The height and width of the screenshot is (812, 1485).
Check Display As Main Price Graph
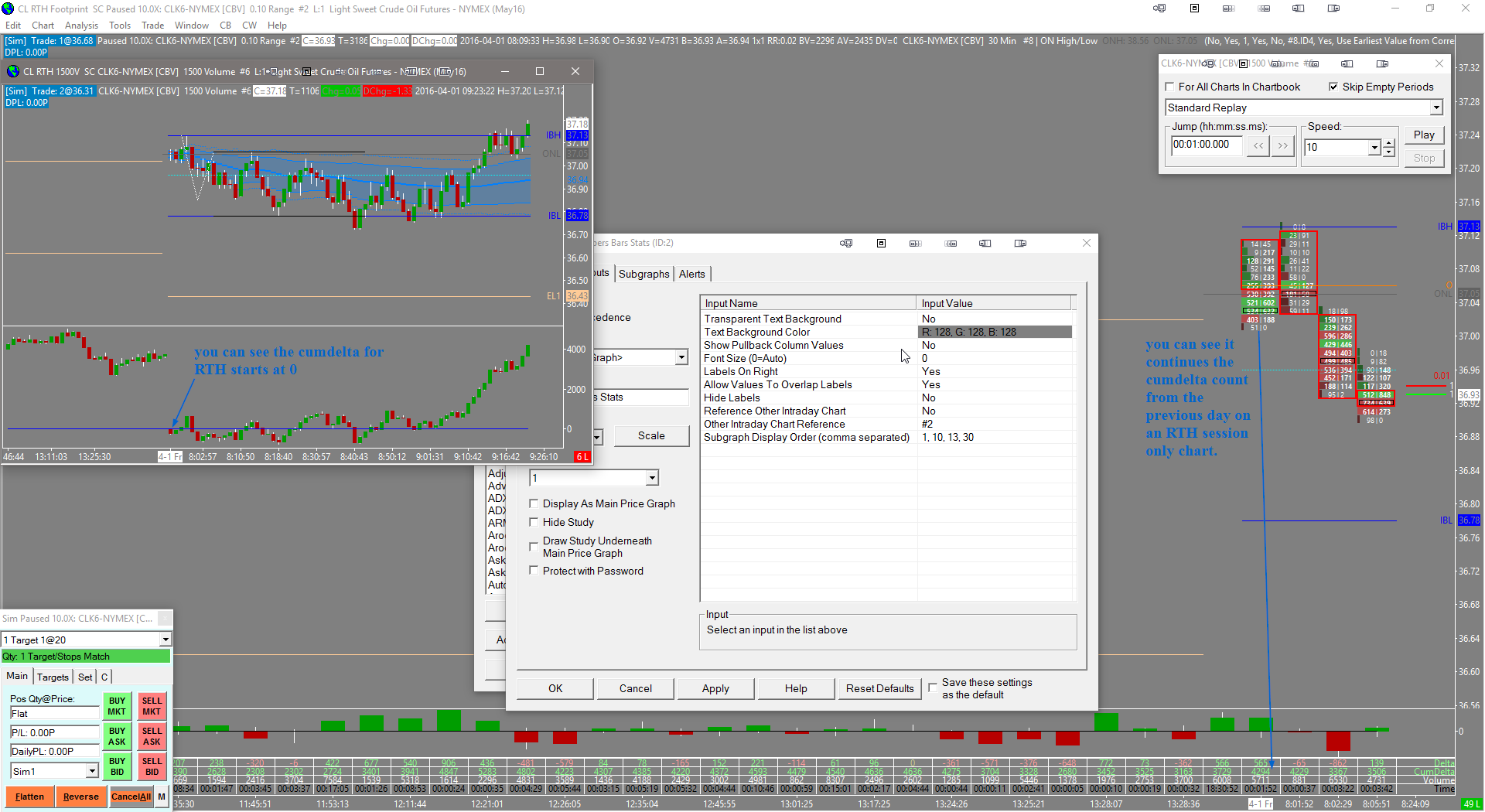click(534, 503)
